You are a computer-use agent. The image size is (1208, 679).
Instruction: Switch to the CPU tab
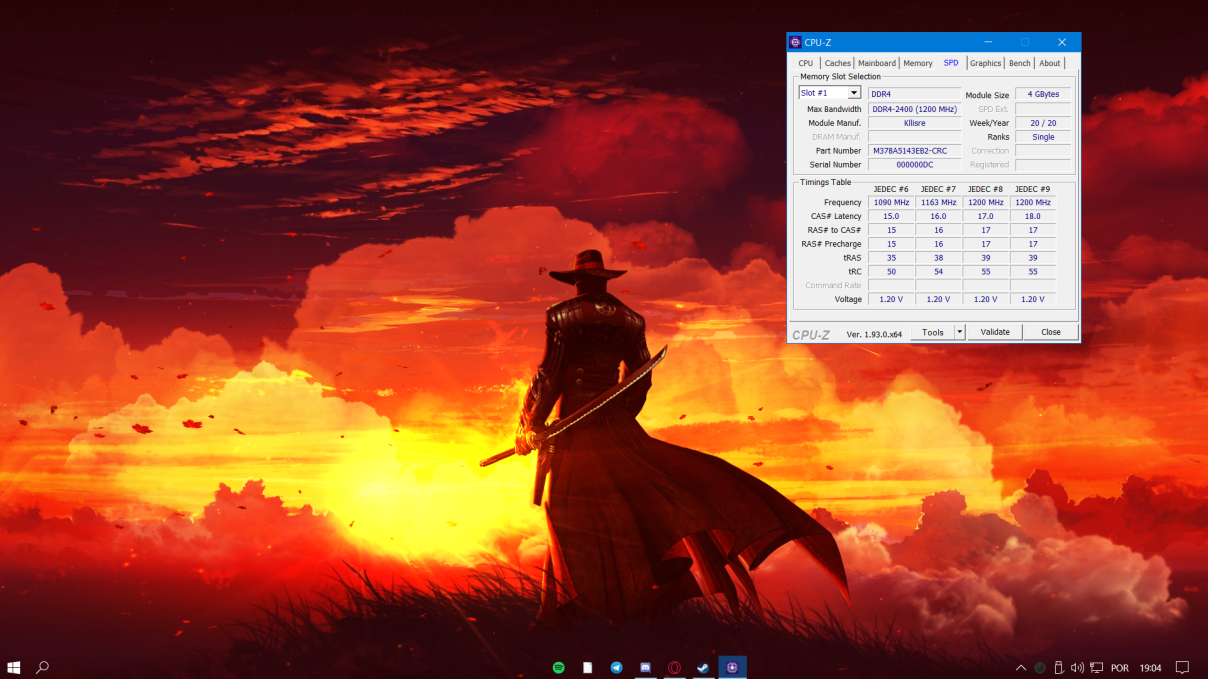(806, 63)
